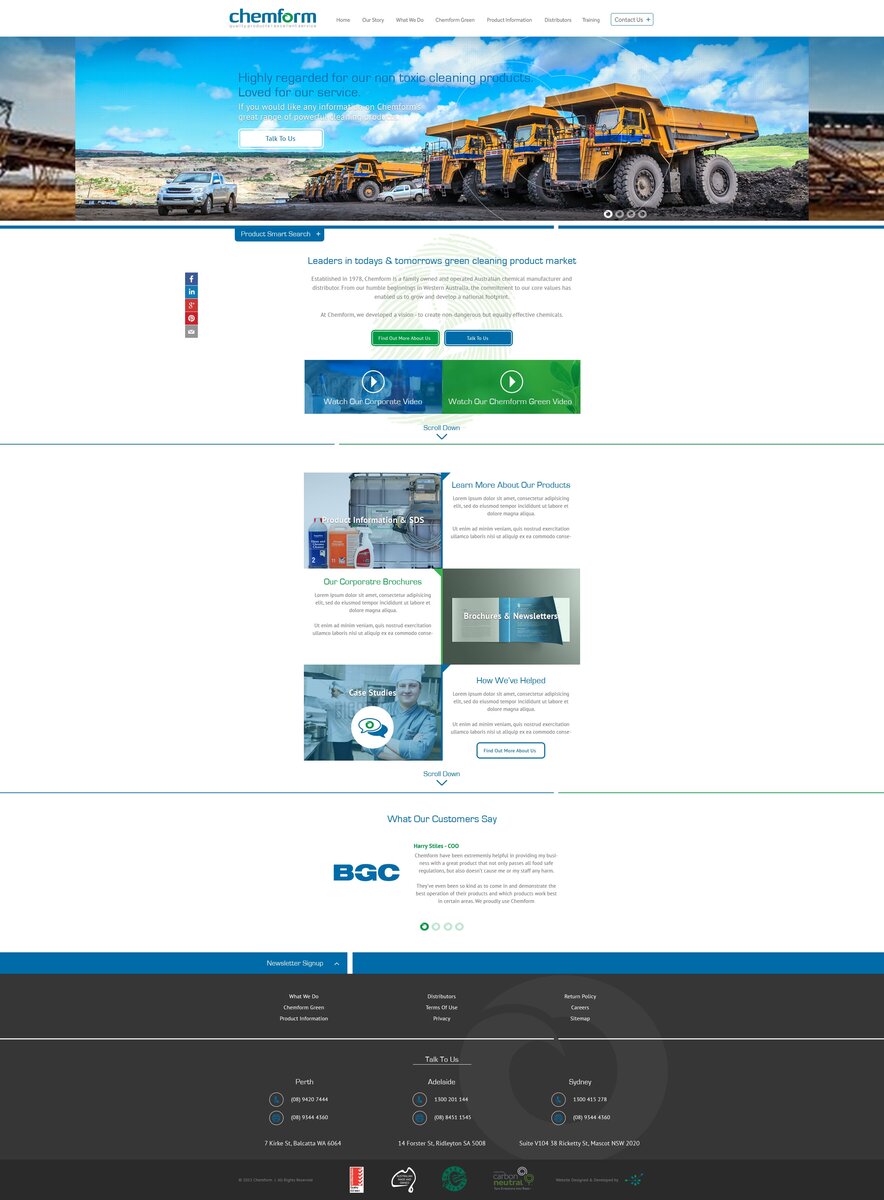Pin the page on Pinterest
The width and height of the screenshot is (884, 1200).
tap(191, 318)
